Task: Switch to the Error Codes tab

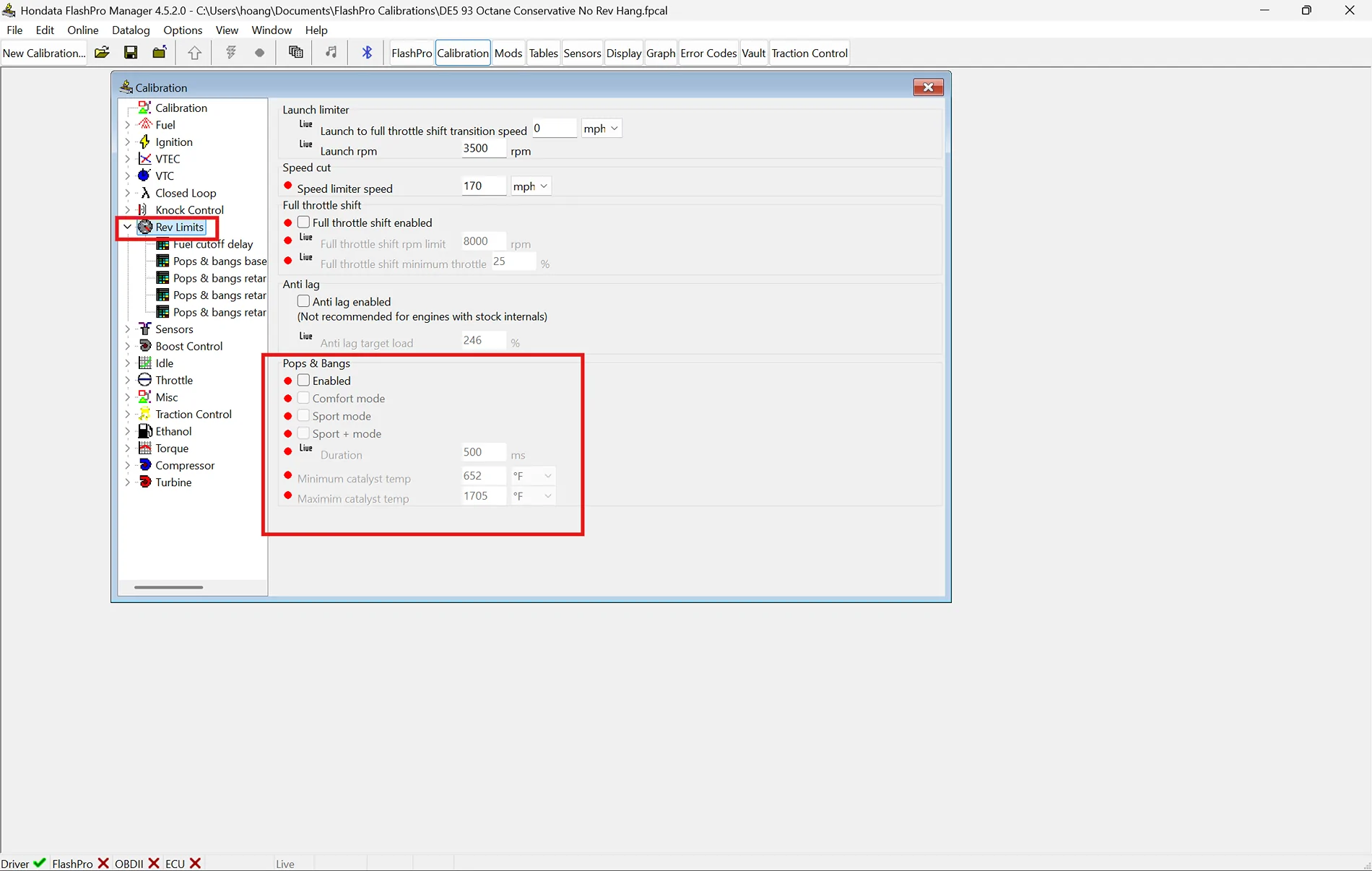Action: [x=708, y=53]
